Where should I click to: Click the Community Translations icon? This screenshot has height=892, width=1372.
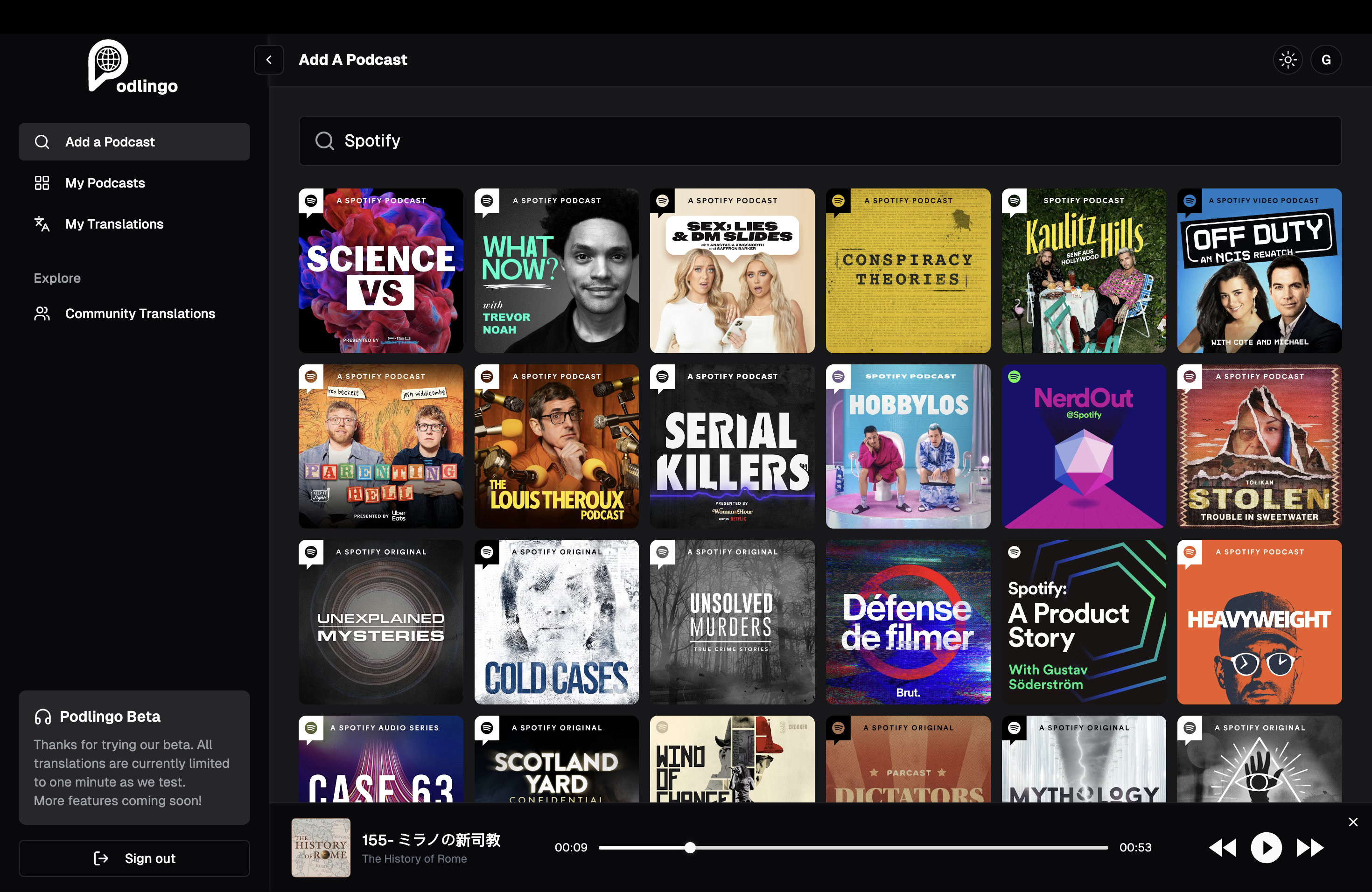point(42,312)
